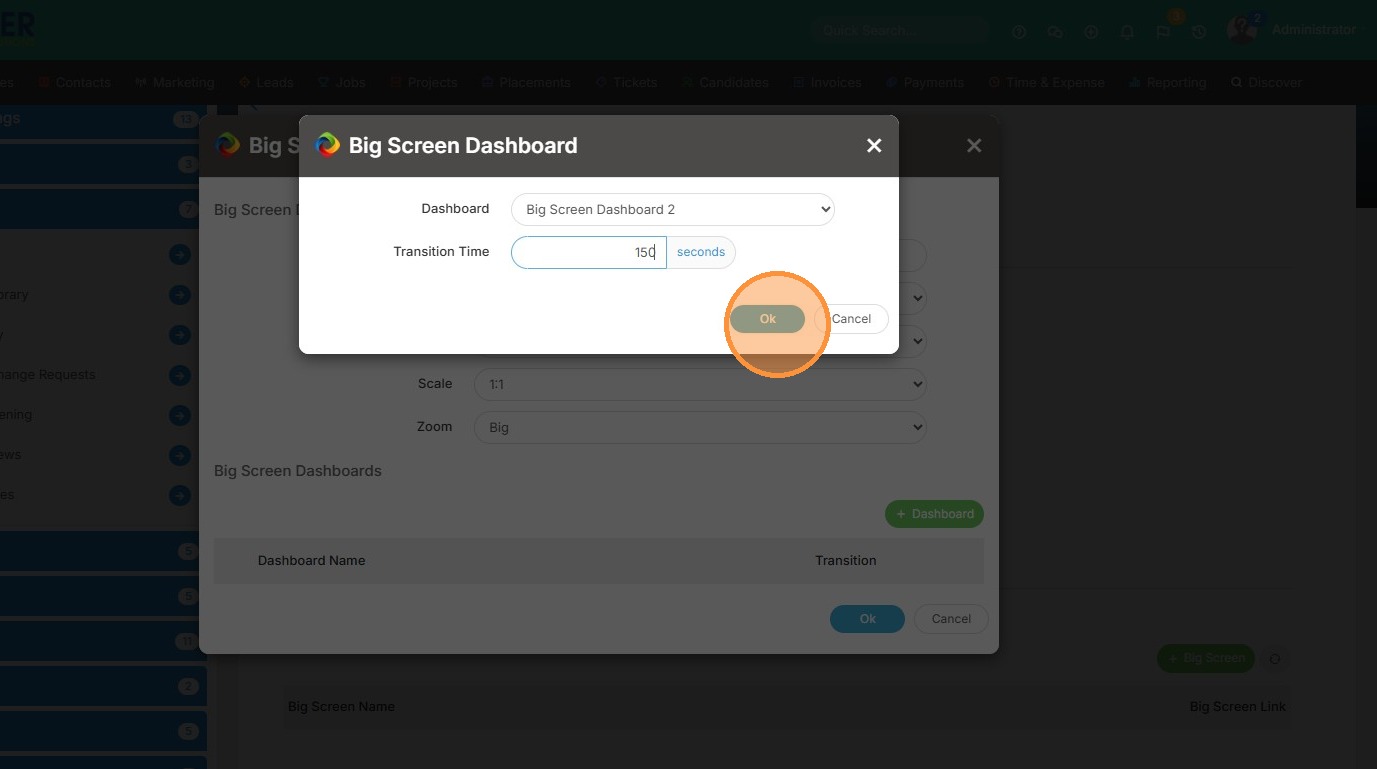The image size is (1377, 769).
Task: Click Cancel in the rear Big Screen dialog
Action: click(x=951, y=619)
